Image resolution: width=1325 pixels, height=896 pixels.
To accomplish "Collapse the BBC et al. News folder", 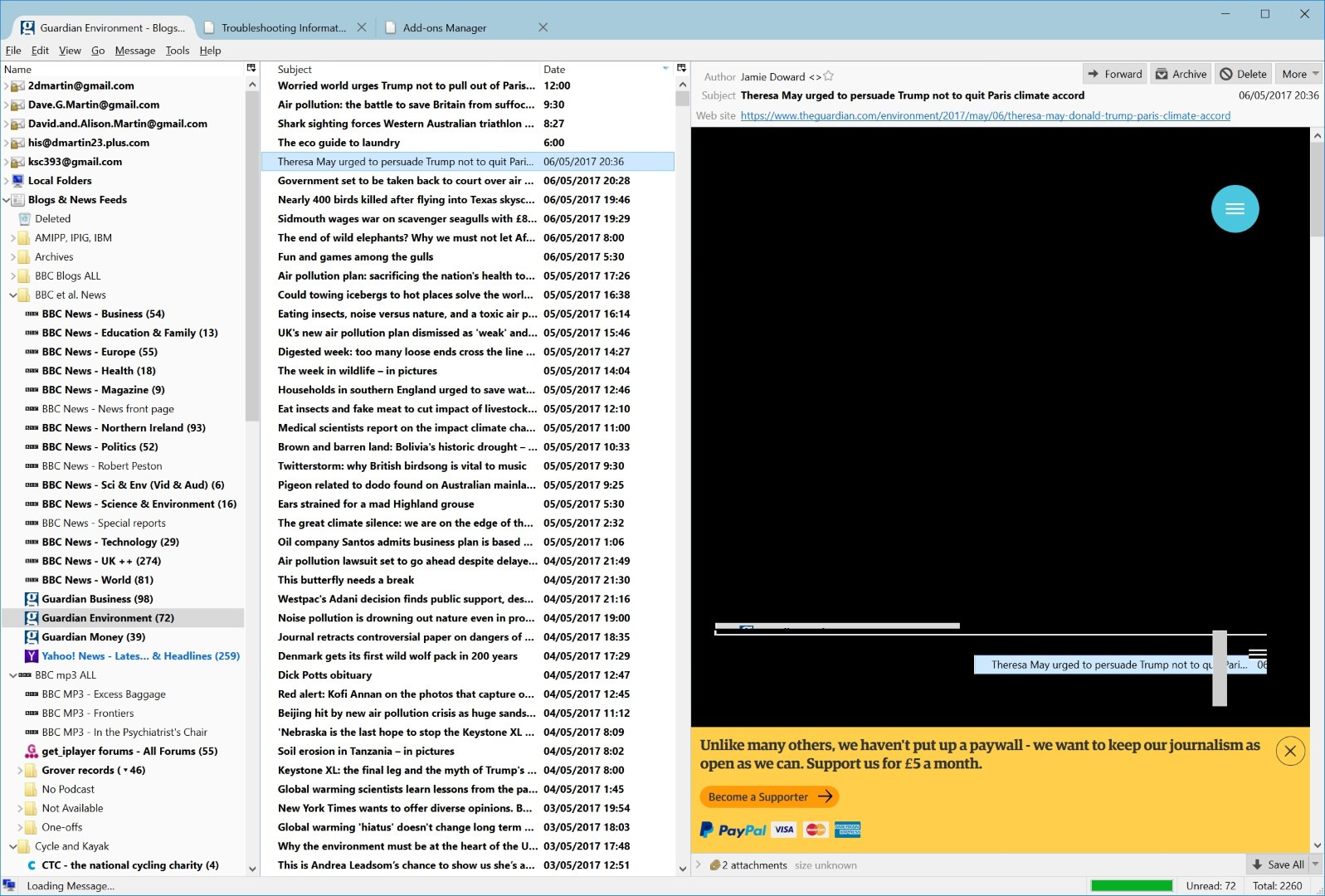I will point(13,295).
